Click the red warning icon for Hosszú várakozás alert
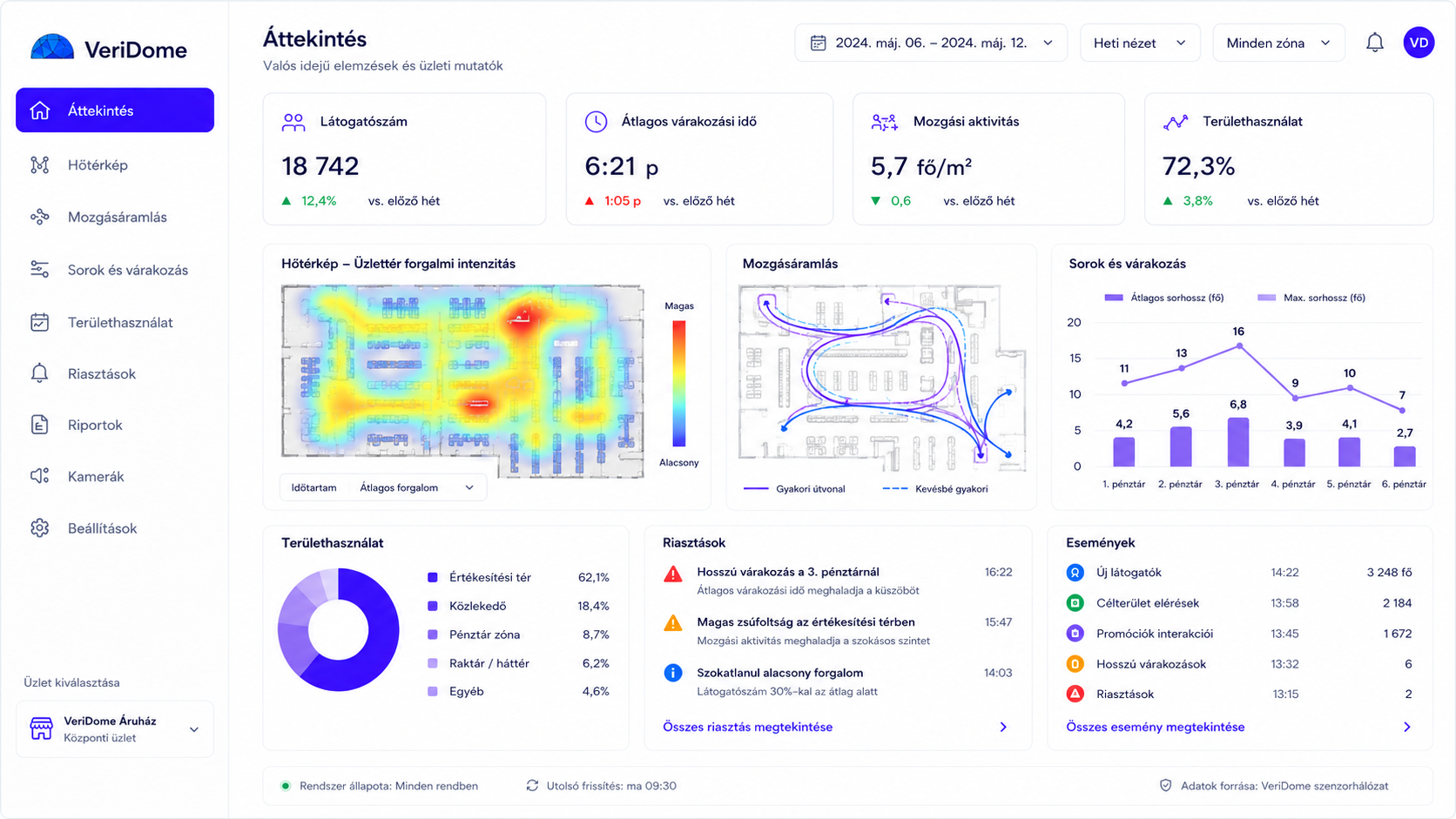This screenshot has height=819, width=1456. 673,574
